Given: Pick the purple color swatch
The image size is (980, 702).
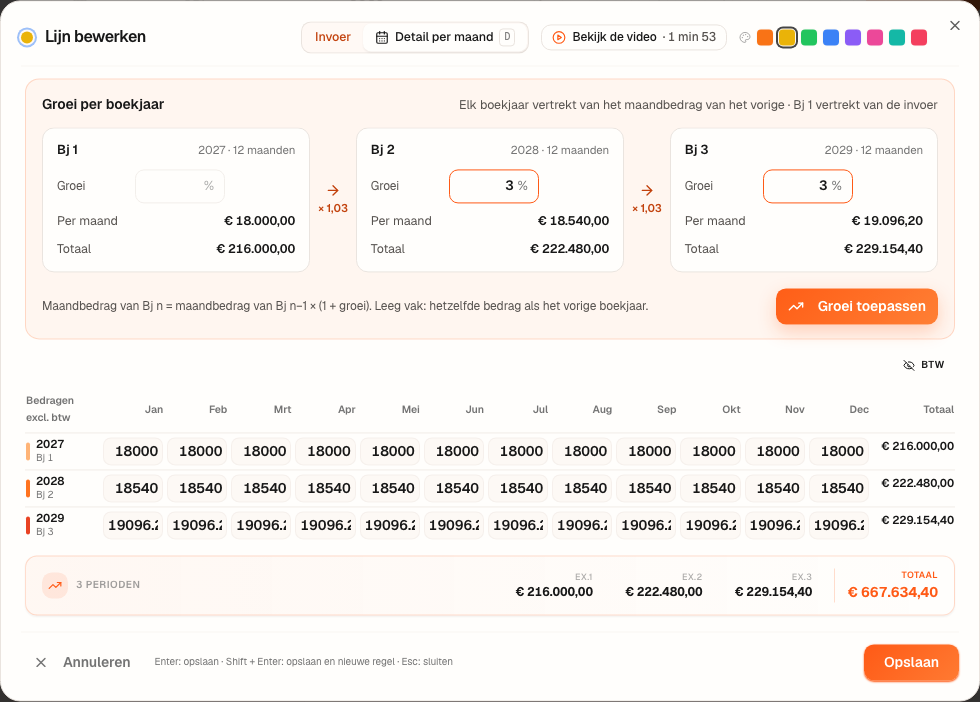Looking at the screenshot, I should tap(852, 38).
